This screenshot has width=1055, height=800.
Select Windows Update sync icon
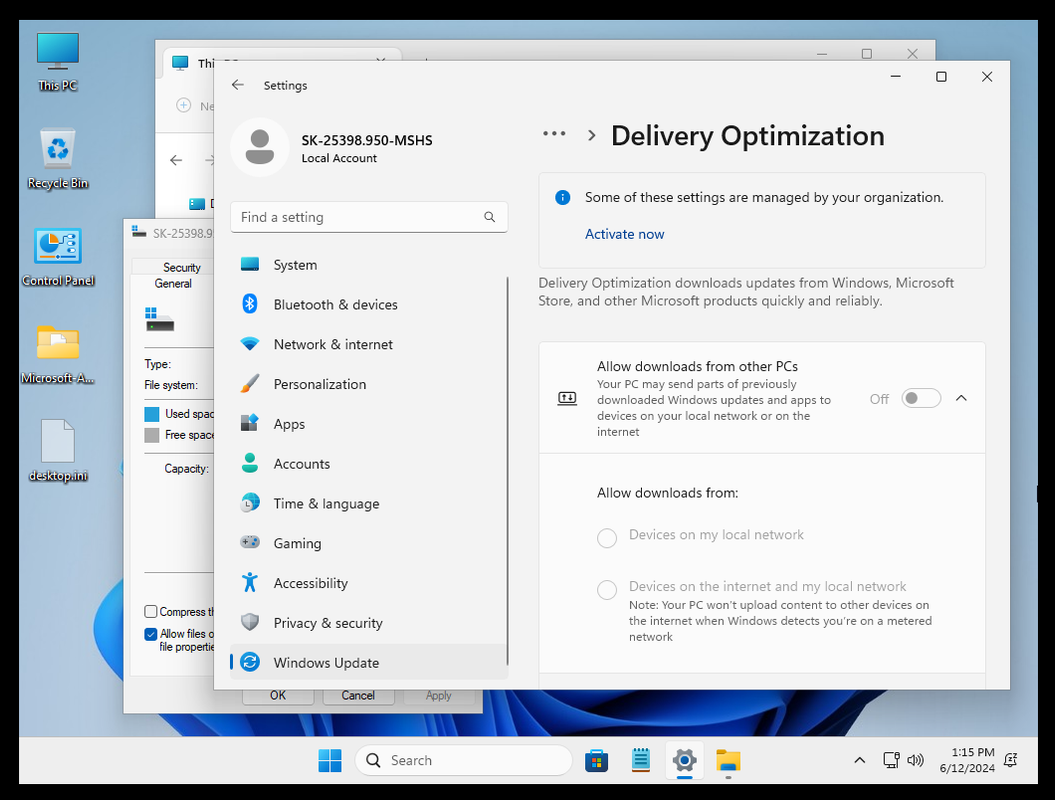coord(250,662)
